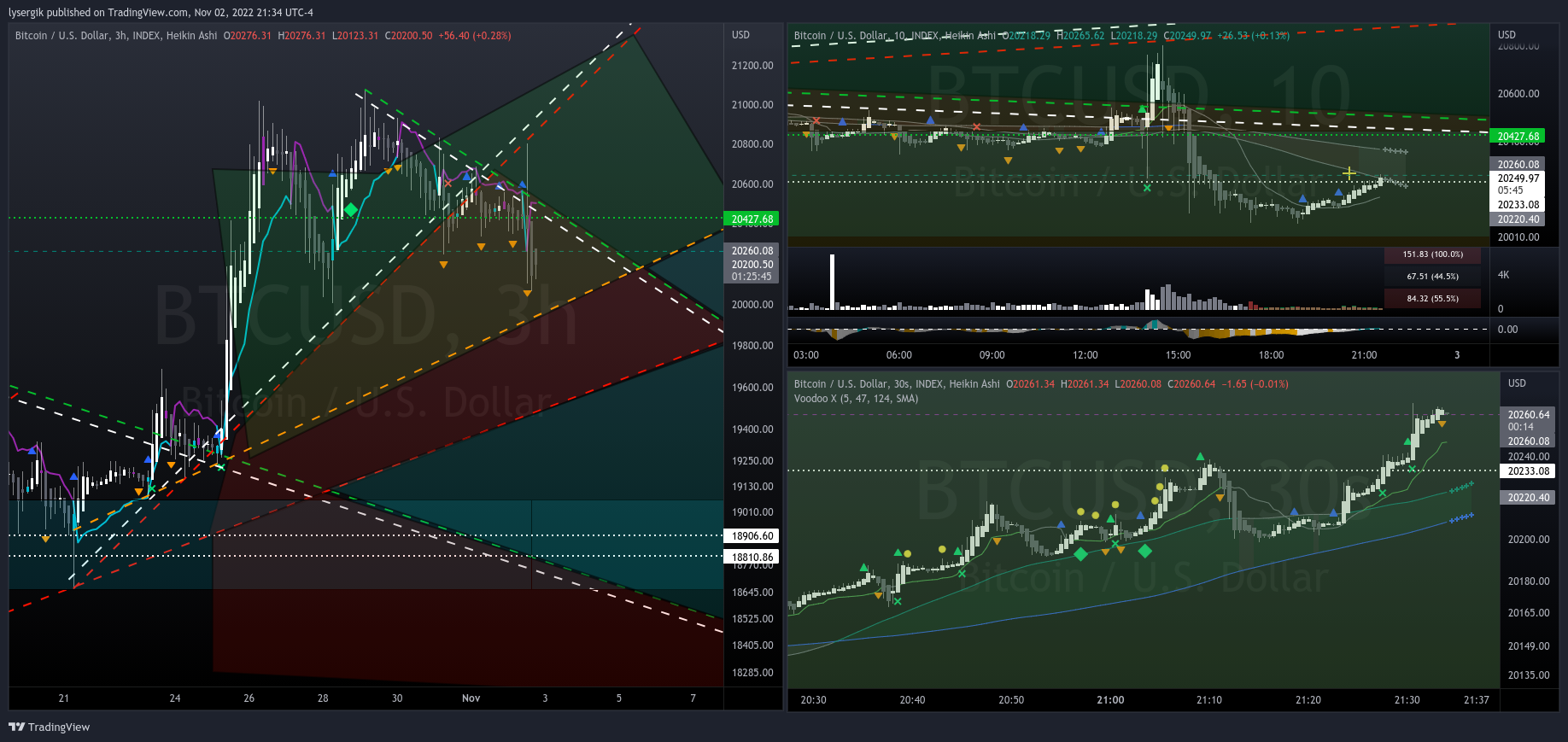Viewport: 1568px width, 742px height.
Task: Click the 05:45 countdown on 10-minute chart
Action: 1510,190
